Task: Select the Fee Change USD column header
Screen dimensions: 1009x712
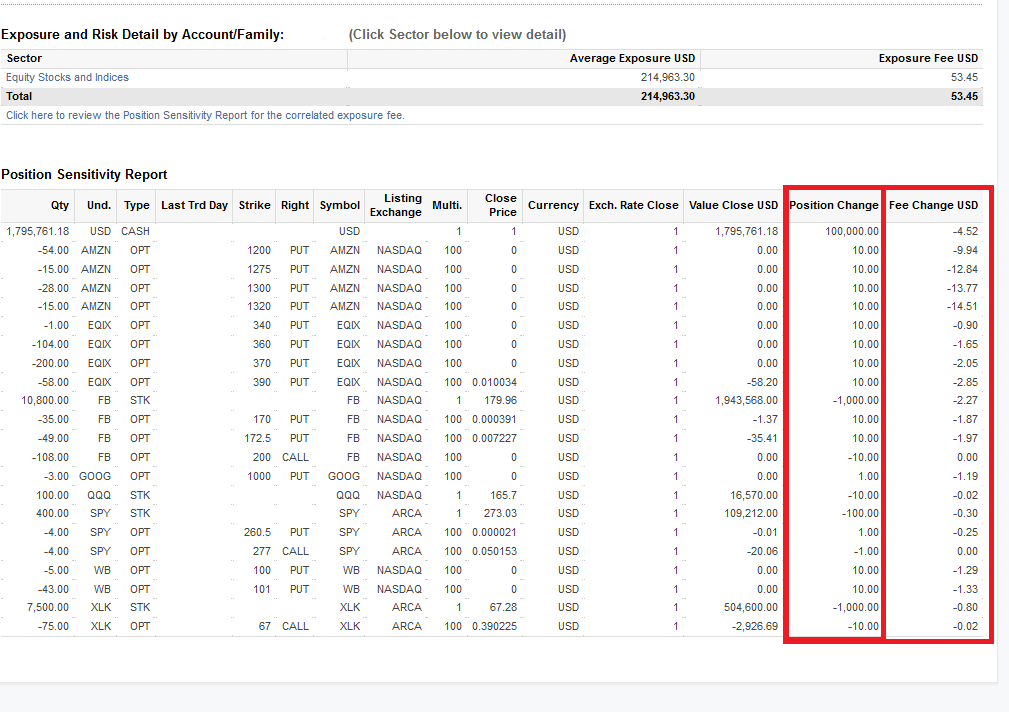Action: pyautogui.click(x=933, y=205)
